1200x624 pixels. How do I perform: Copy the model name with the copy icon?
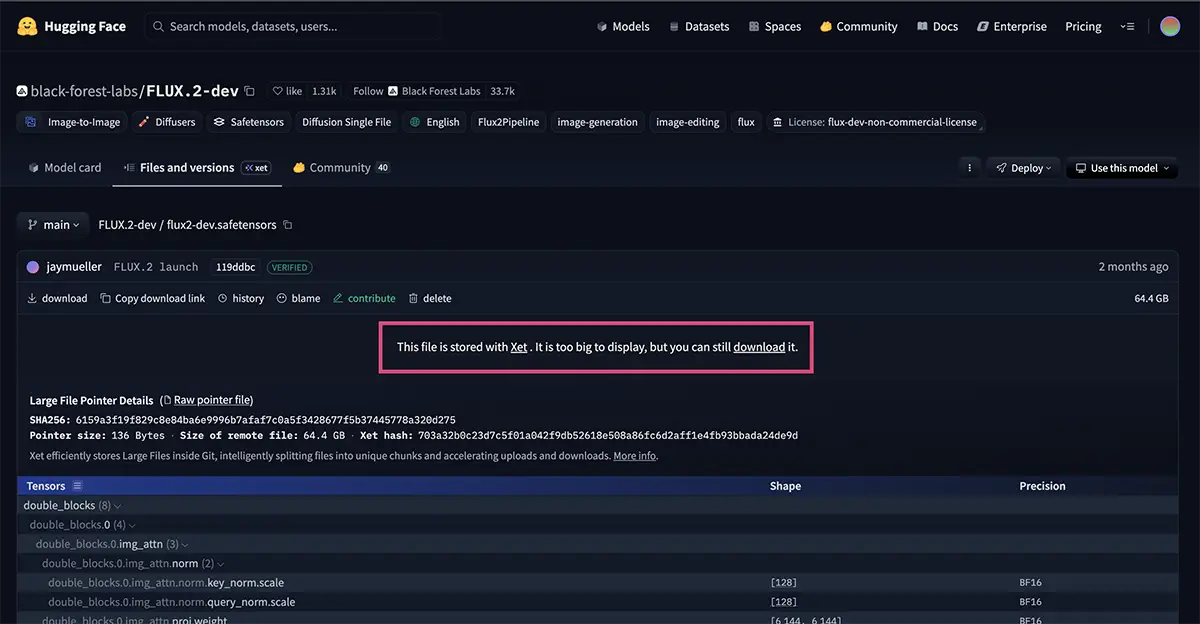(250, 91)
